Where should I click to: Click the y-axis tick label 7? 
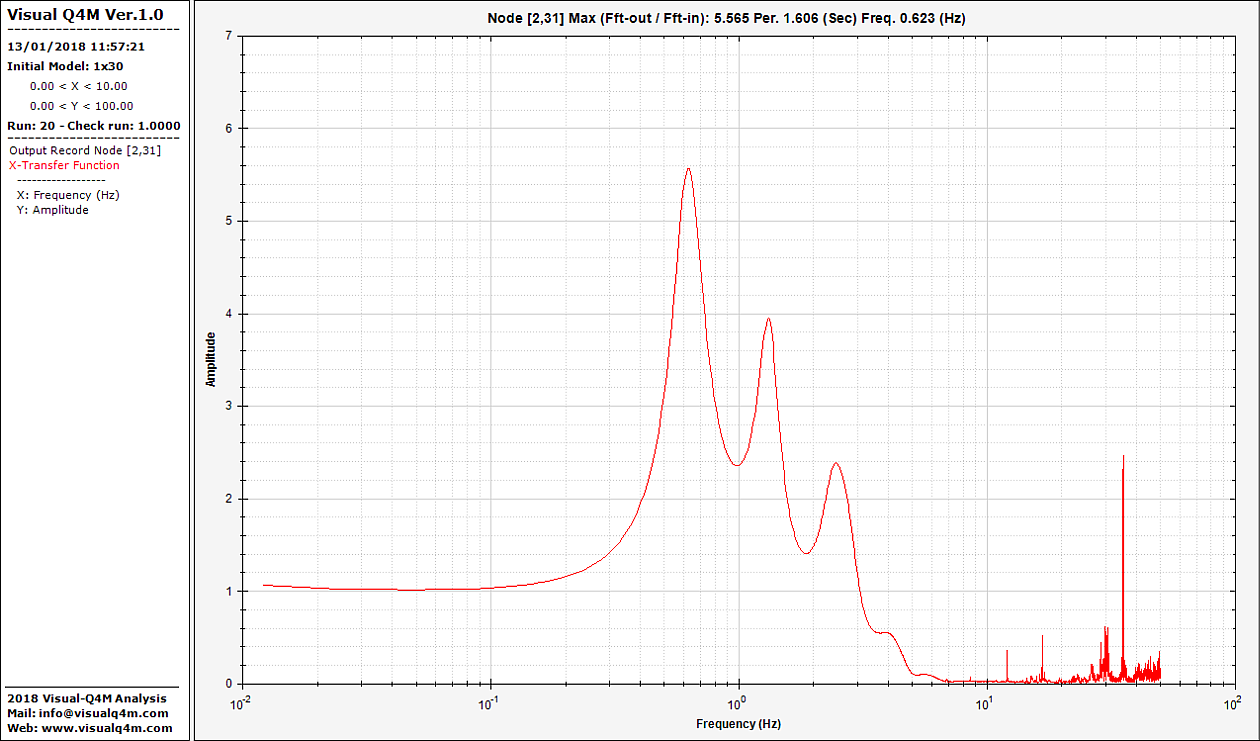pyautogui.click(x=229, y=36)
